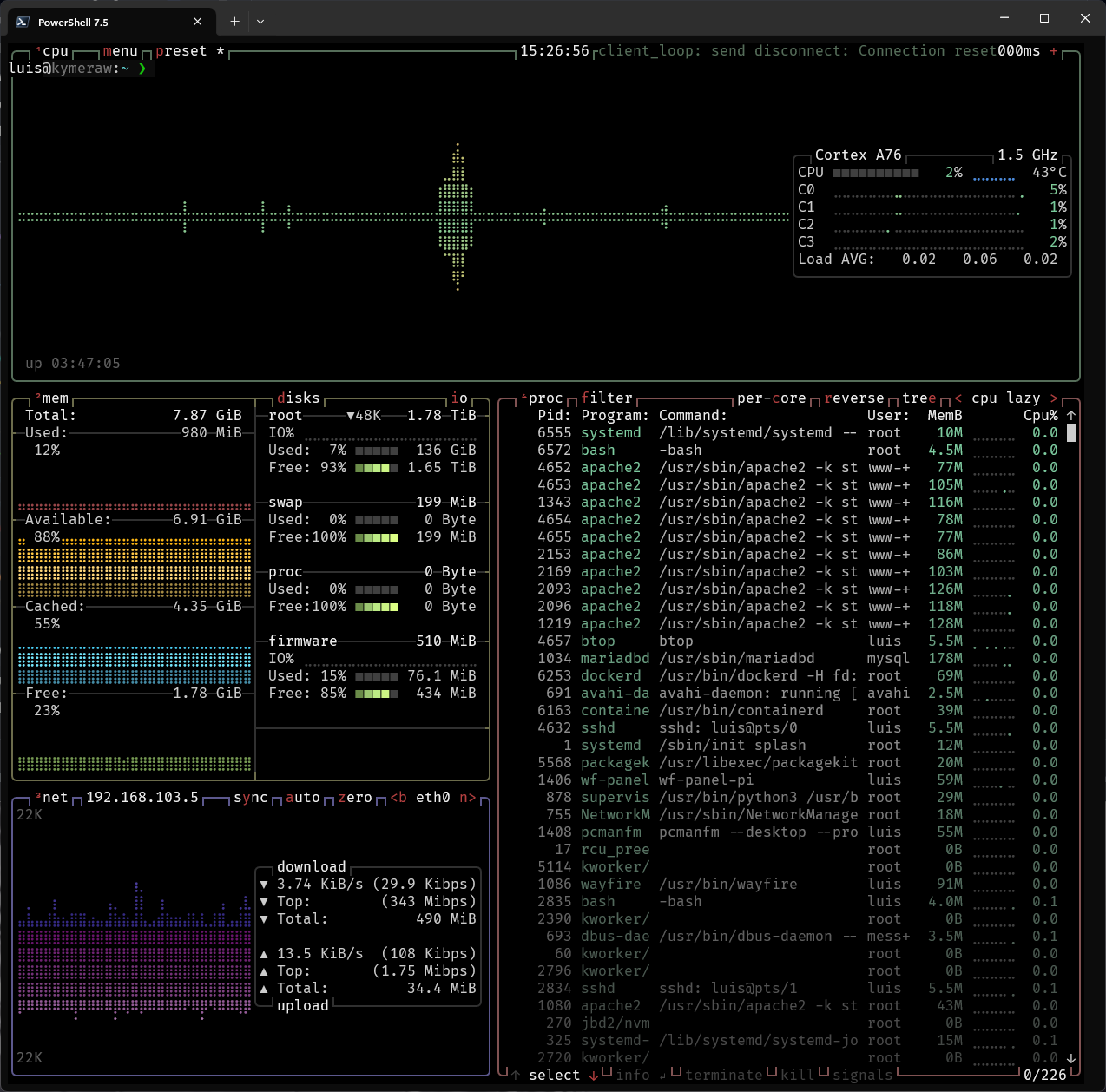Toggle net auto scaling
1106x1092 pixels.
[303, 798]
